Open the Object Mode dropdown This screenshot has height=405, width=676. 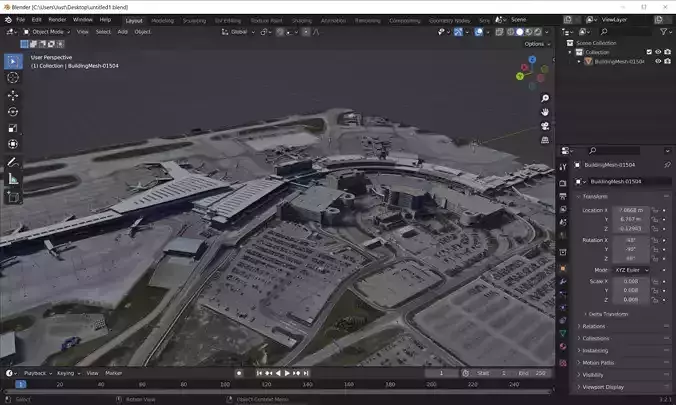point(47,32)
